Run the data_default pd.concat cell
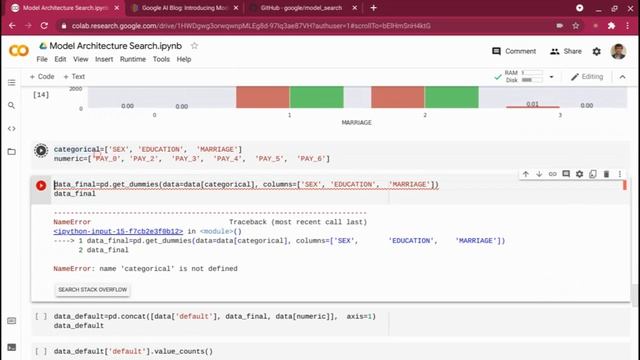Image resolution: width=640 pixels, height=360 pixels. pyautogui.click(x=41, y=316)
